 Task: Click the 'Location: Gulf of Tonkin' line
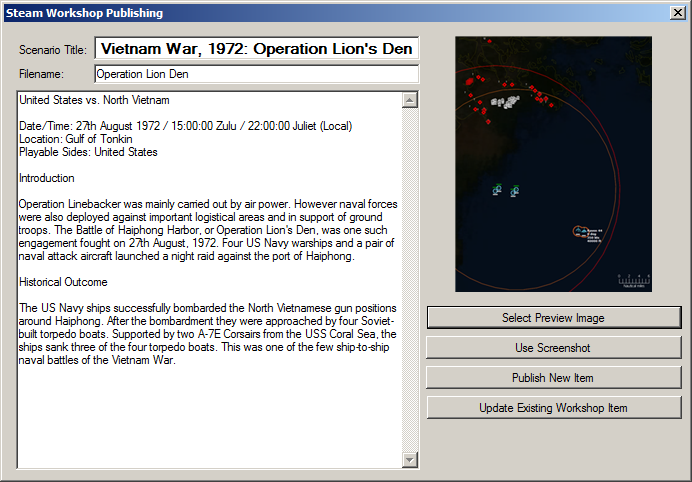[75, 139]
